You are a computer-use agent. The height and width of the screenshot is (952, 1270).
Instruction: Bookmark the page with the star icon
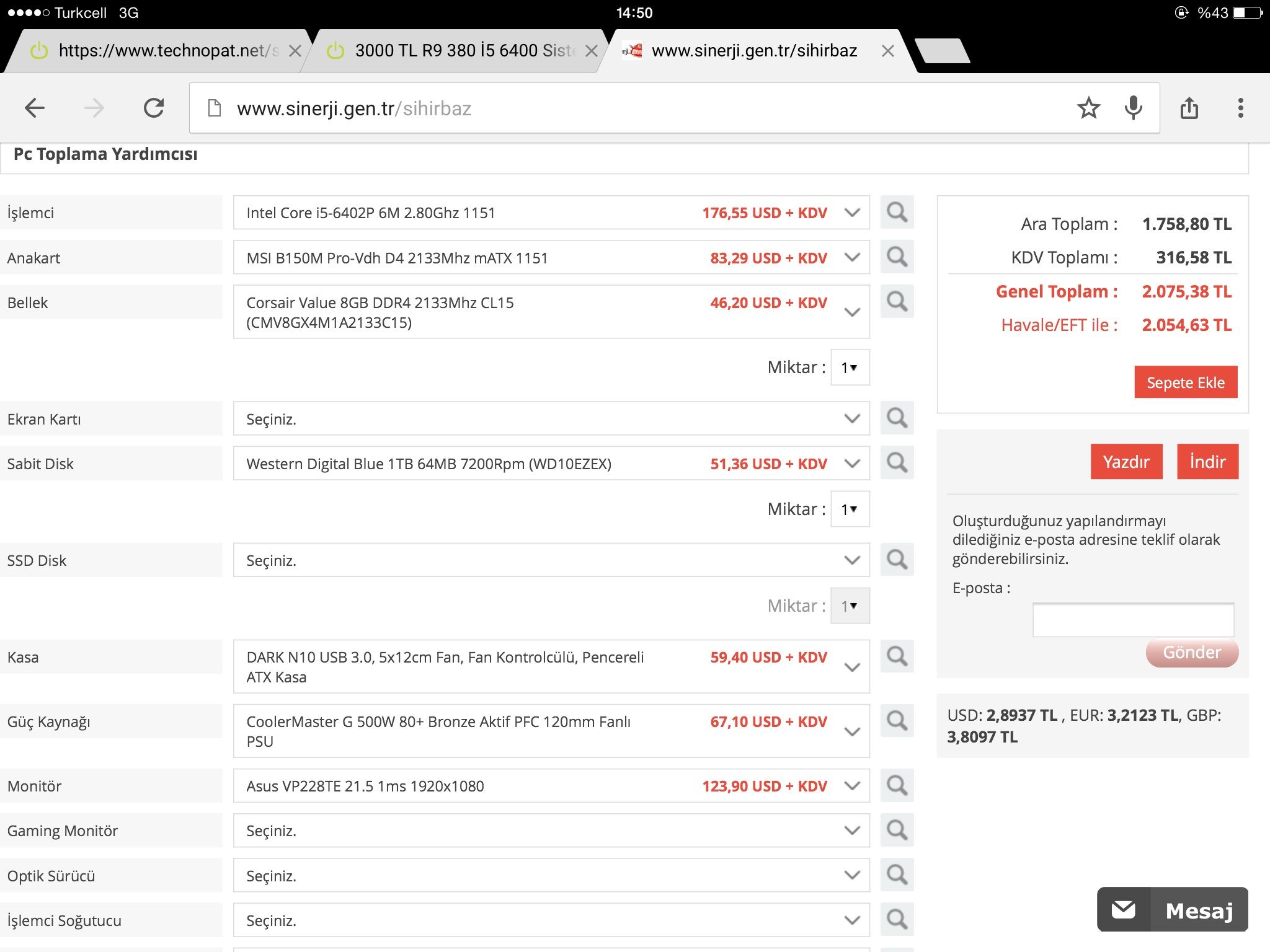[1088, 108]
